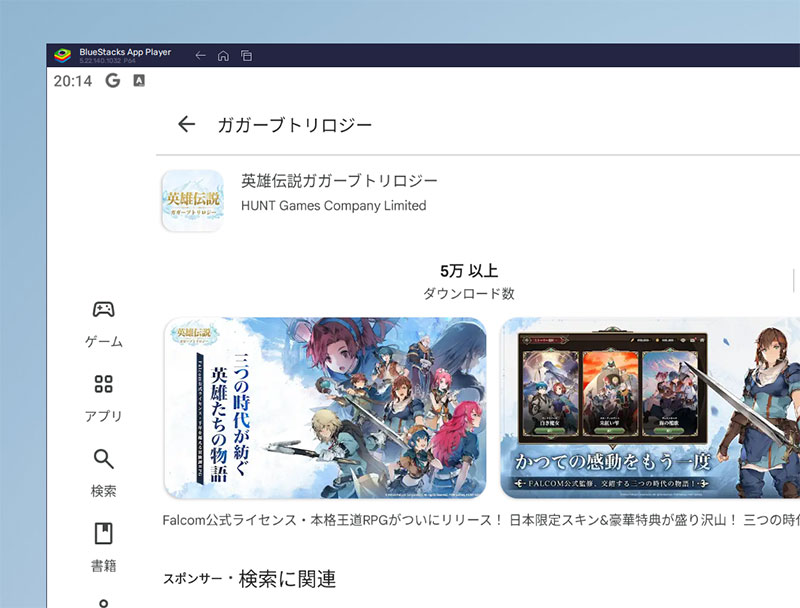Open the 英雄伝説ガガーブトリロジー app title
The image size is (800, 608).
[x=339, y=181]
